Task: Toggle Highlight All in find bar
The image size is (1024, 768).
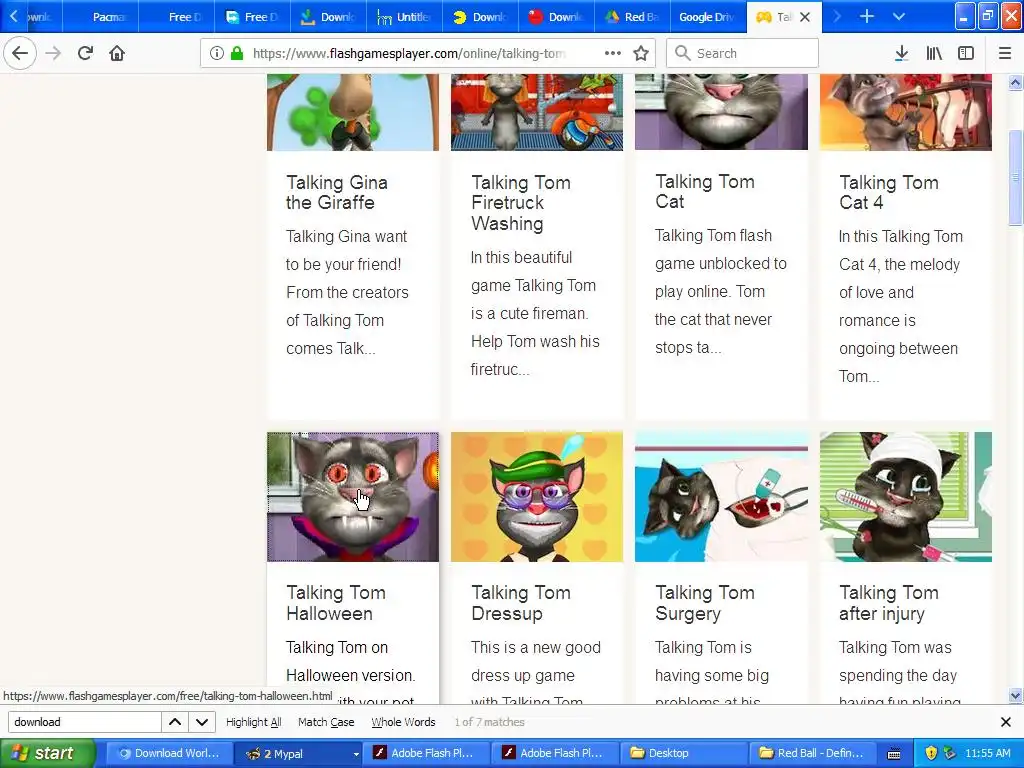Action: point(253,722)
